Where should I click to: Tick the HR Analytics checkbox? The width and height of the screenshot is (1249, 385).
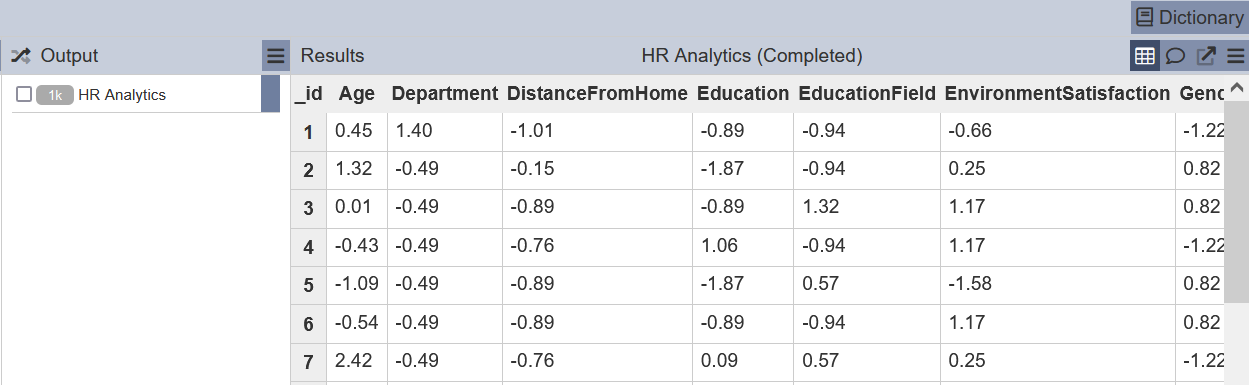[24, 95]
